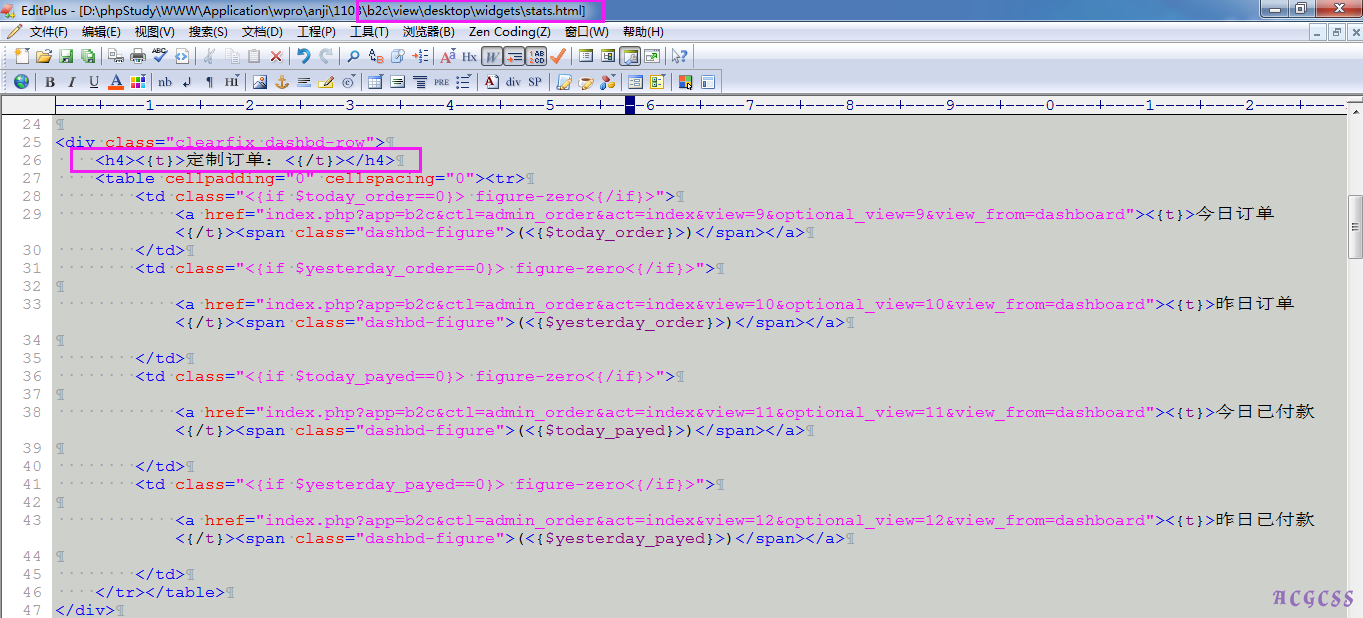Toggle line numbers display button
The image size is (1363, 618).
click(537, 56)
